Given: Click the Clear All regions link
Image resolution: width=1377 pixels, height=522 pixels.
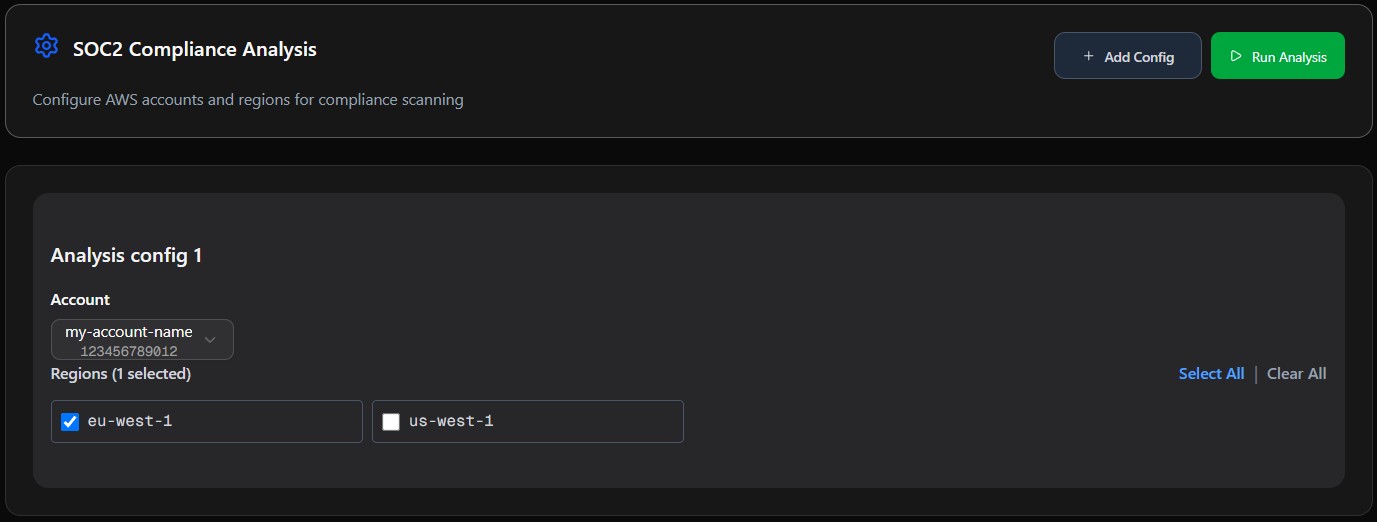Looking at the screenshot, I should 1296,374.
